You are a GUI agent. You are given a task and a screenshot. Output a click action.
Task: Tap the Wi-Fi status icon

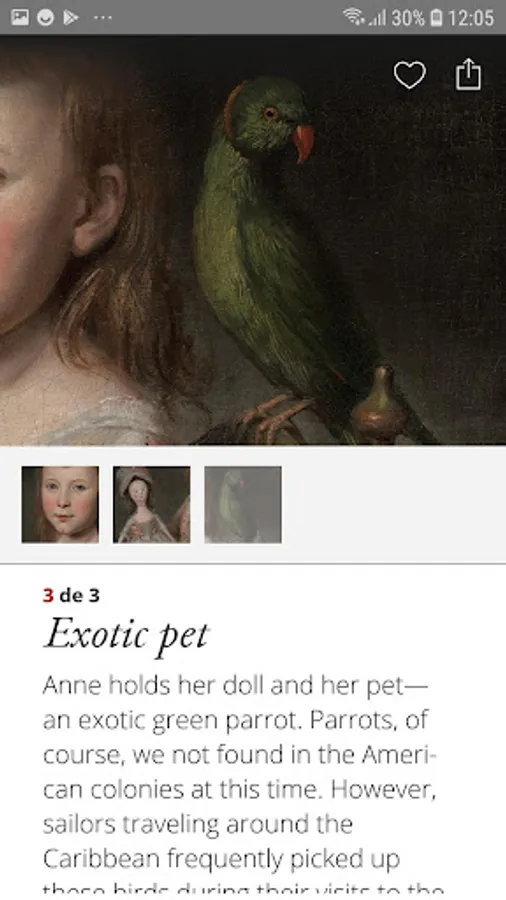(354, 17)
